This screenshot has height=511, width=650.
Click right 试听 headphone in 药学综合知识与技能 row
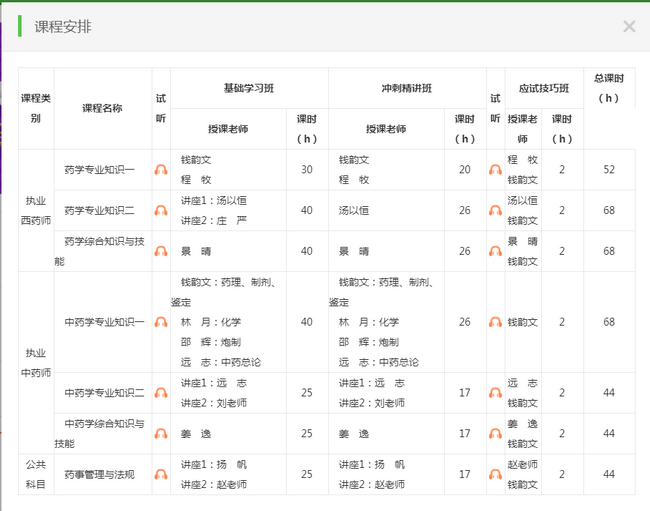tap(495, 251)
